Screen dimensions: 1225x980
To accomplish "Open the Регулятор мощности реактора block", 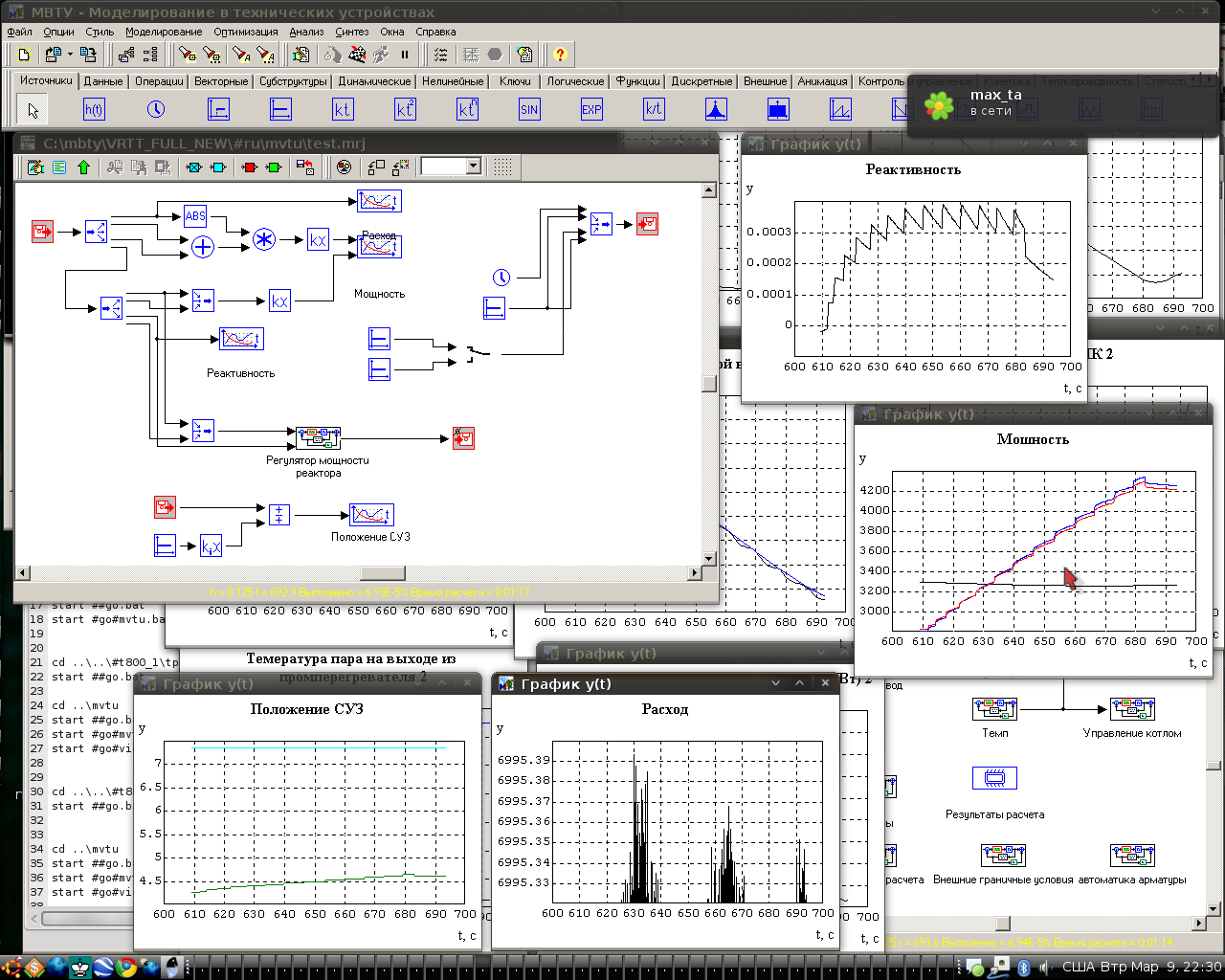I will pos(318,438).
